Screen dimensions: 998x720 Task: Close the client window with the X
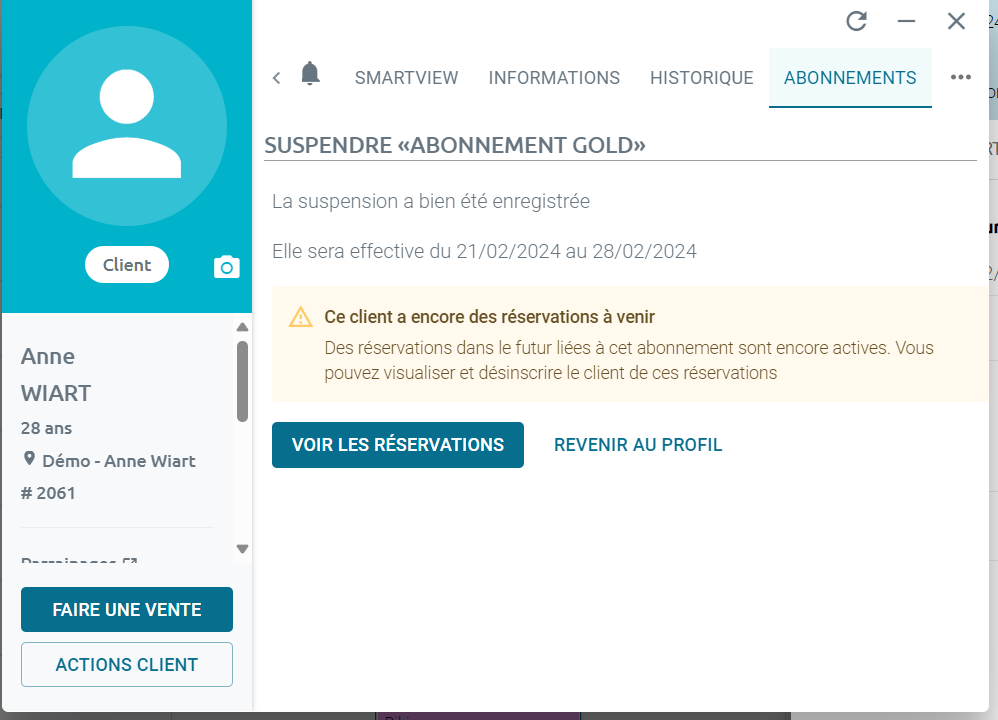coord(956,21)
